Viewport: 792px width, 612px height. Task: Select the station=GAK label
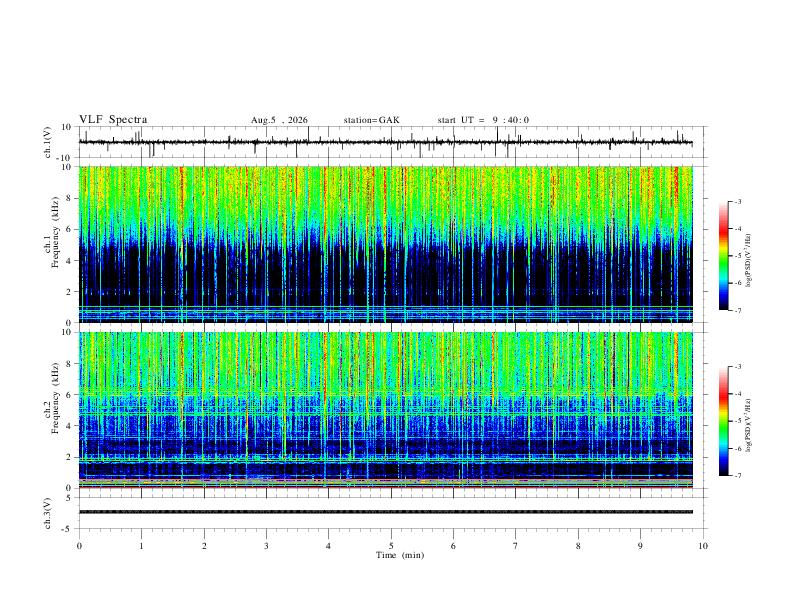(371, 120)
